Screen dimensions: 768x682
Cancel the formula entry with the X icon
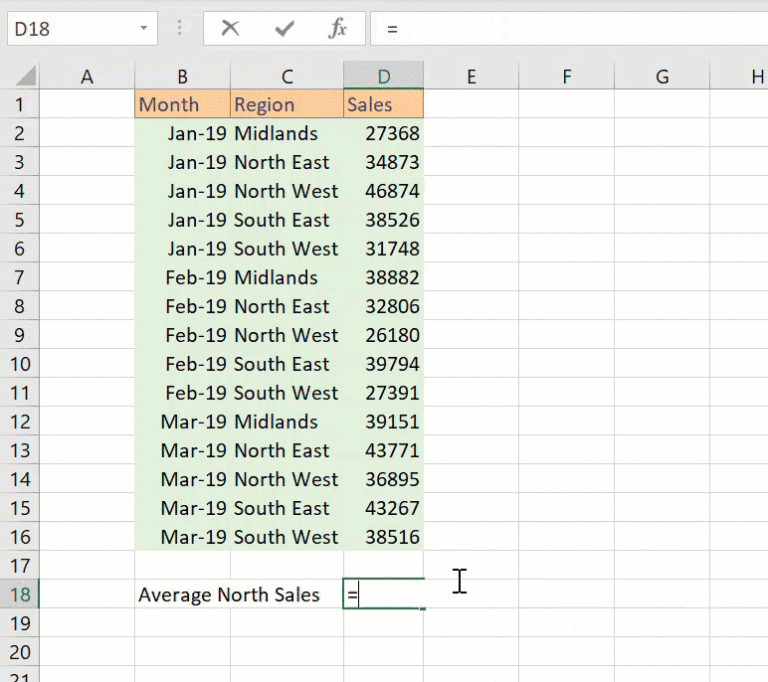point(230,28)
